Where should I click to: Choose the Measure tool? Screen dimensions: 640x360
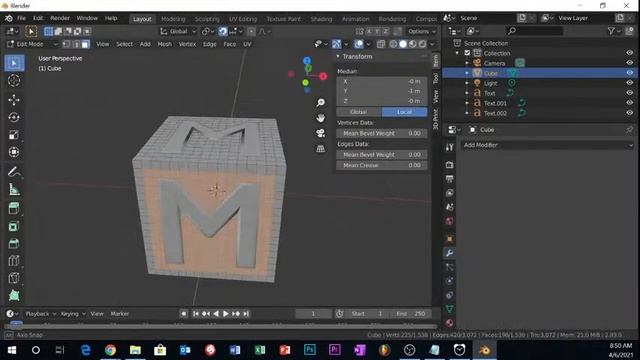(x=14, y=189)
